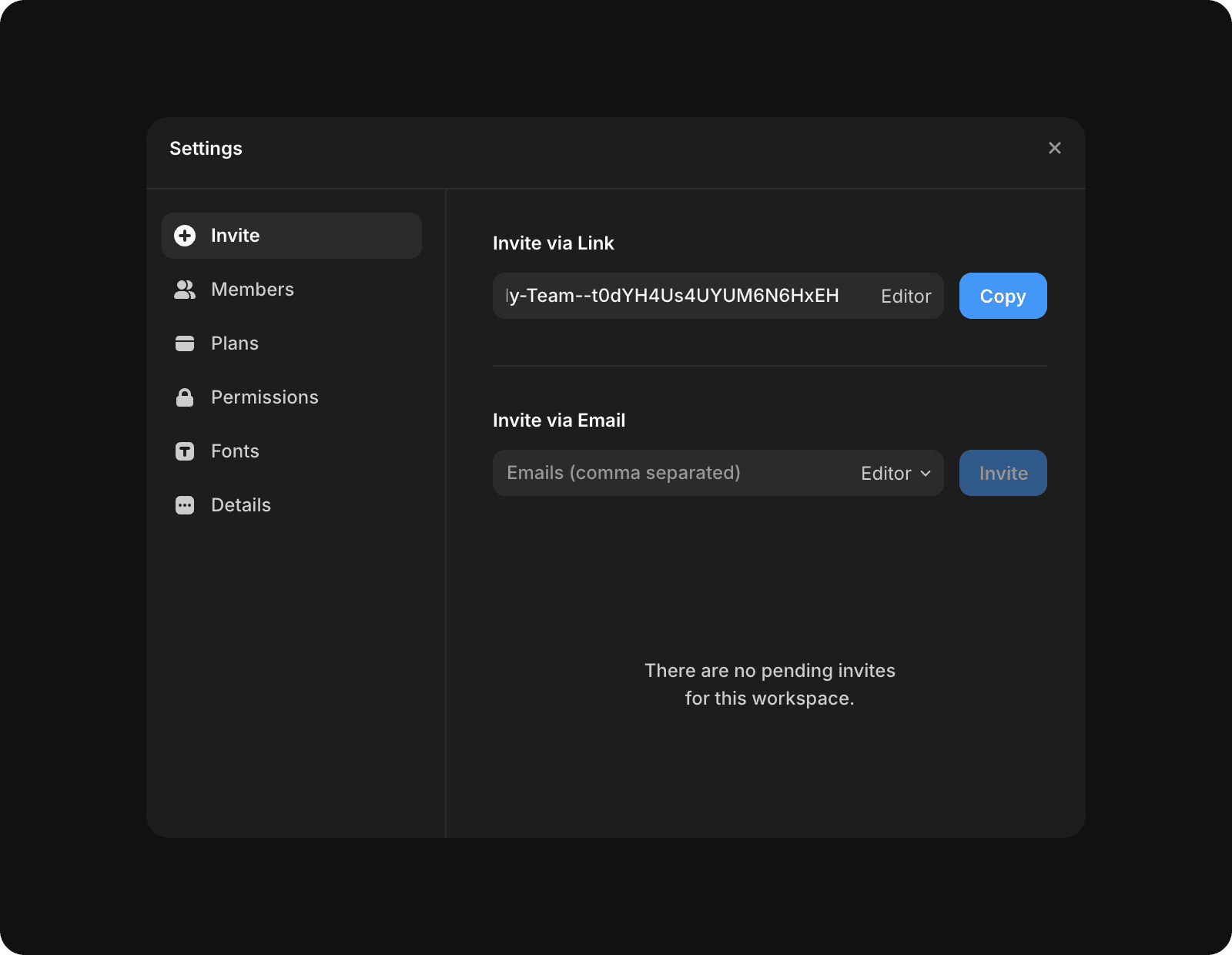
Task: Click the people icon for Members
Action: 185,290
